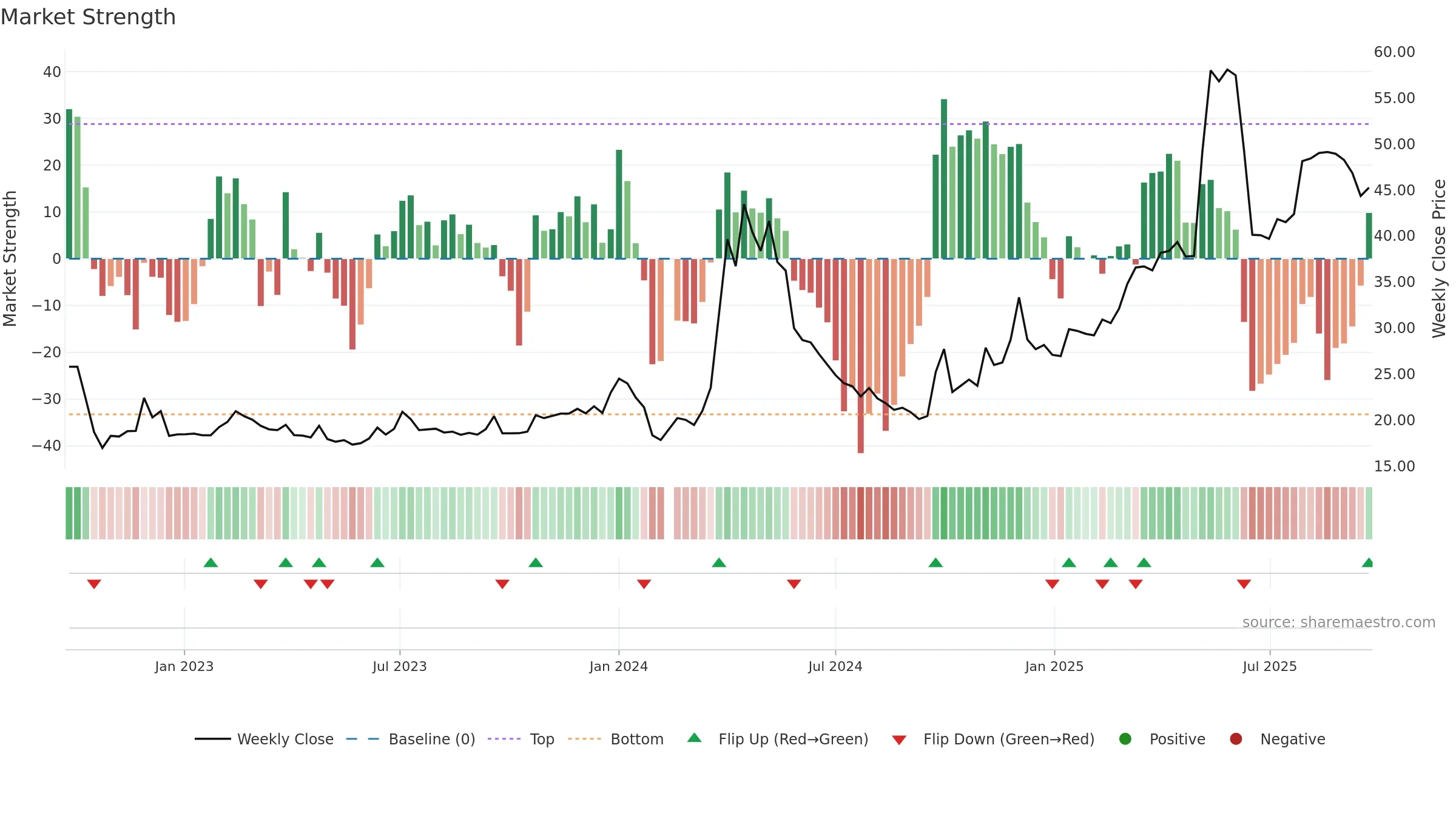The image size is (1456, 819).
Task: Click the dark red Negative circle icon in the legend
Action: click(1236, 739)
